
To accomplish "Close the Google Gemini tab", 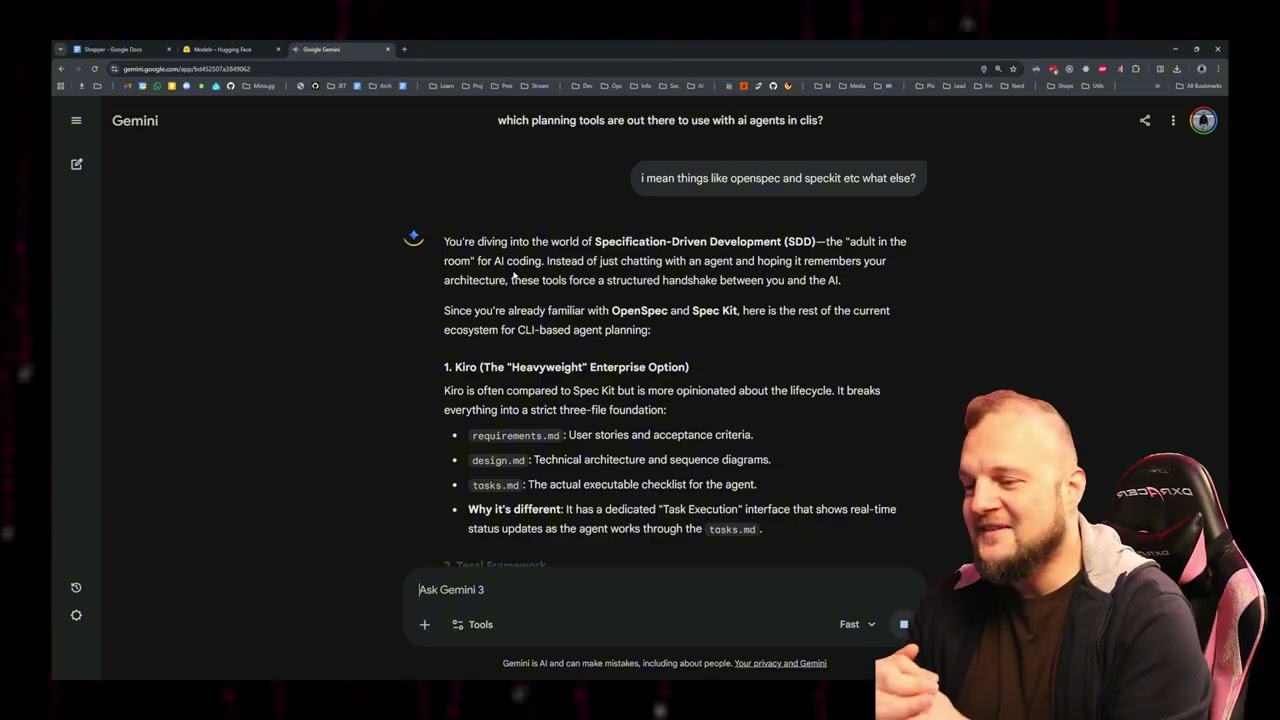I will pyautogui.click(x=388, y=49).
